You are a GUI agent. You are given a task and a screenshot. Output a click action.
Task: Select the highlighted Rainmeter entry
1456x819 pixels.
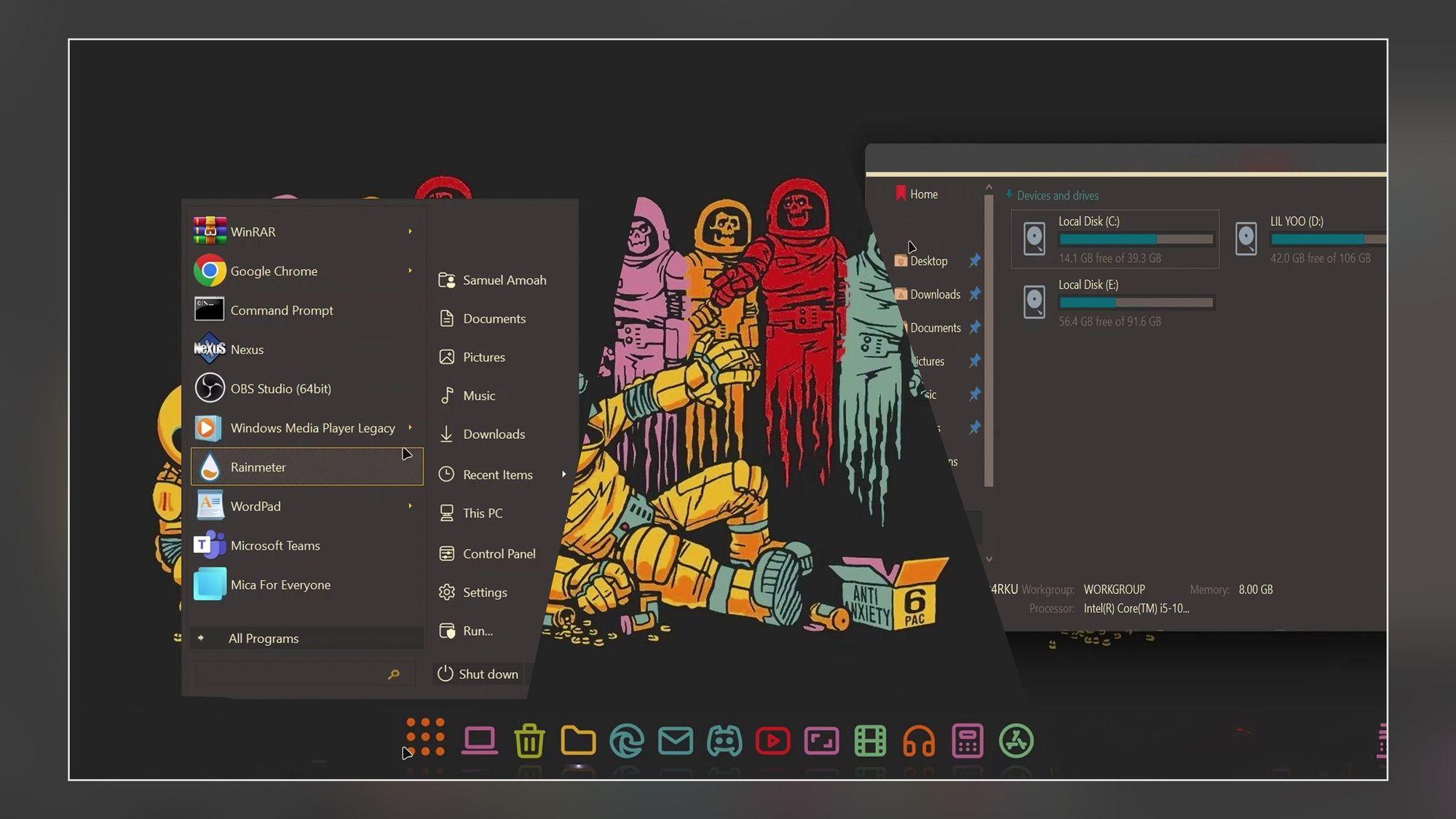pyautogui.click(x=306, y=467)
